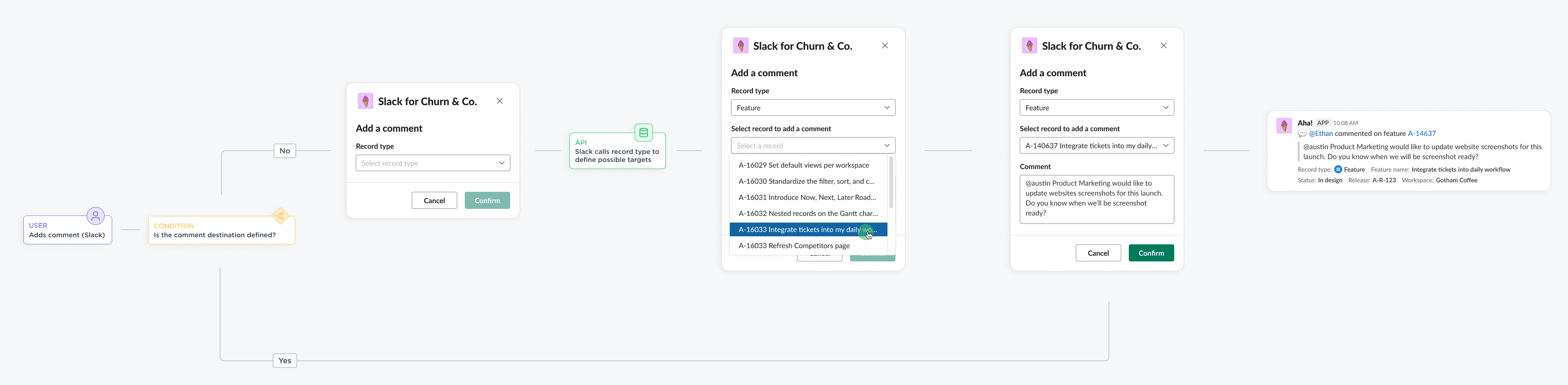Click 'In design' status value

click(x=1330, y=180)
